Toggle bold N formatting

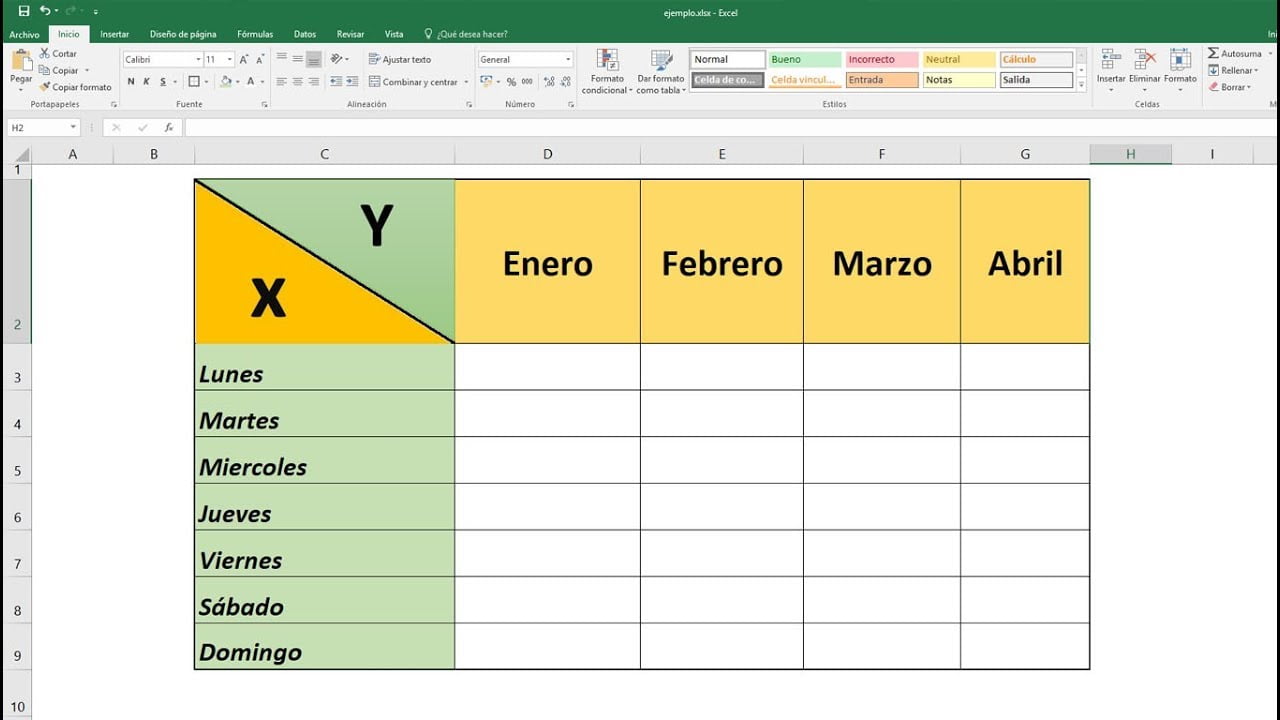131,82
